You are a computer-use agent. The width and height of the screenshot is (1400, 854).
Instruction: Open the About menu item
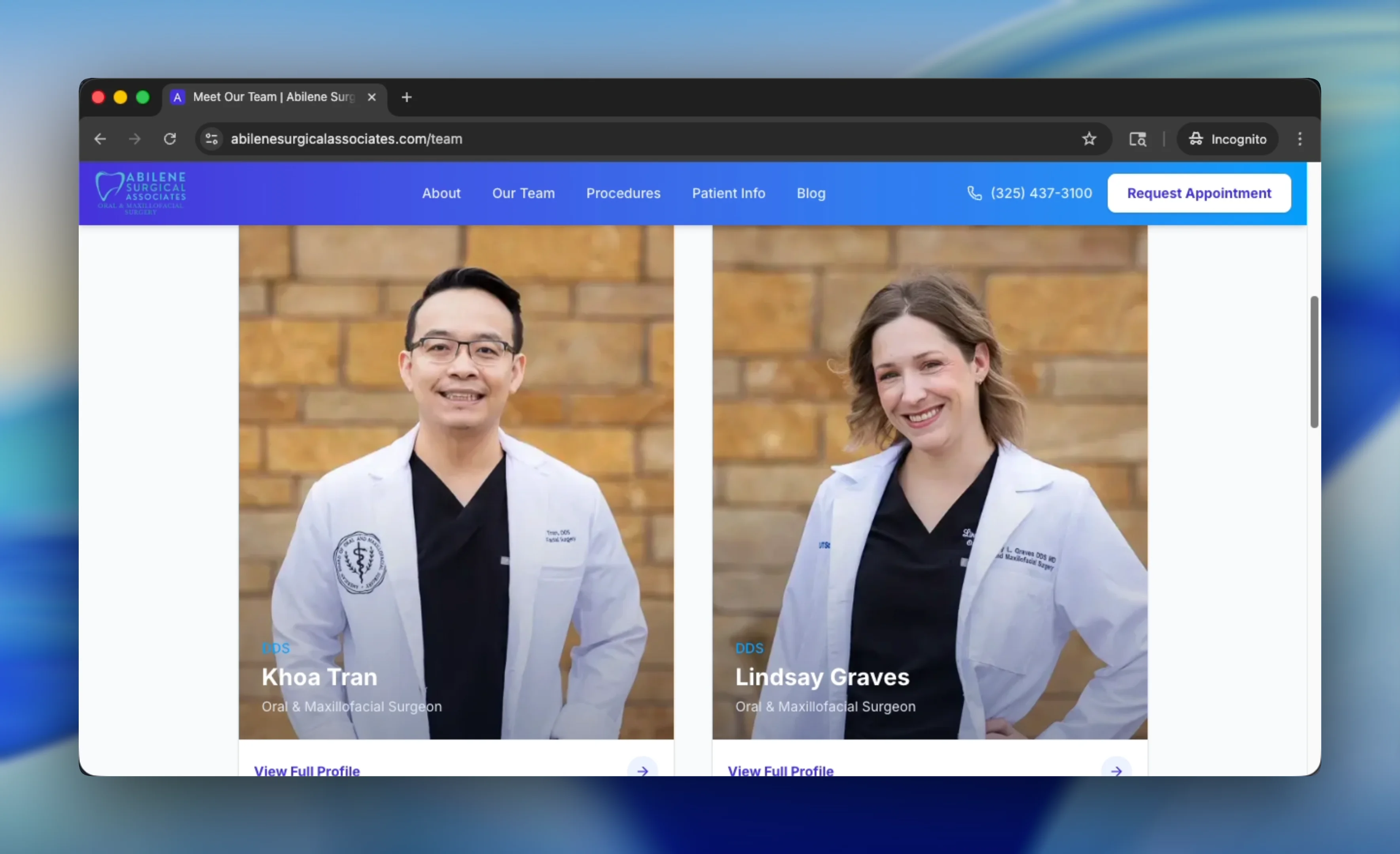[441, 193]
